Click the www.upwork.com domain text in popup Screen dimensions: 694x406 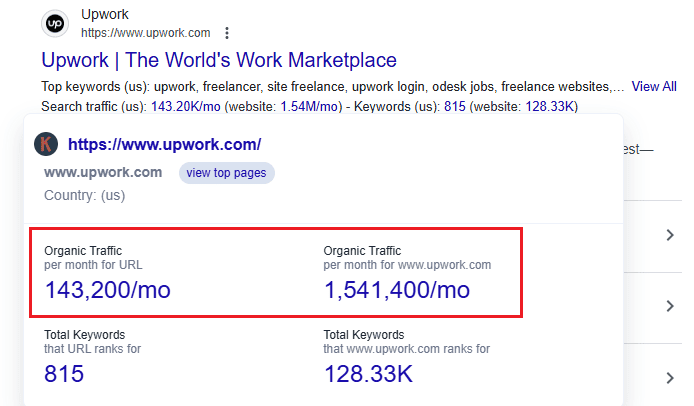tap(103, 172)
